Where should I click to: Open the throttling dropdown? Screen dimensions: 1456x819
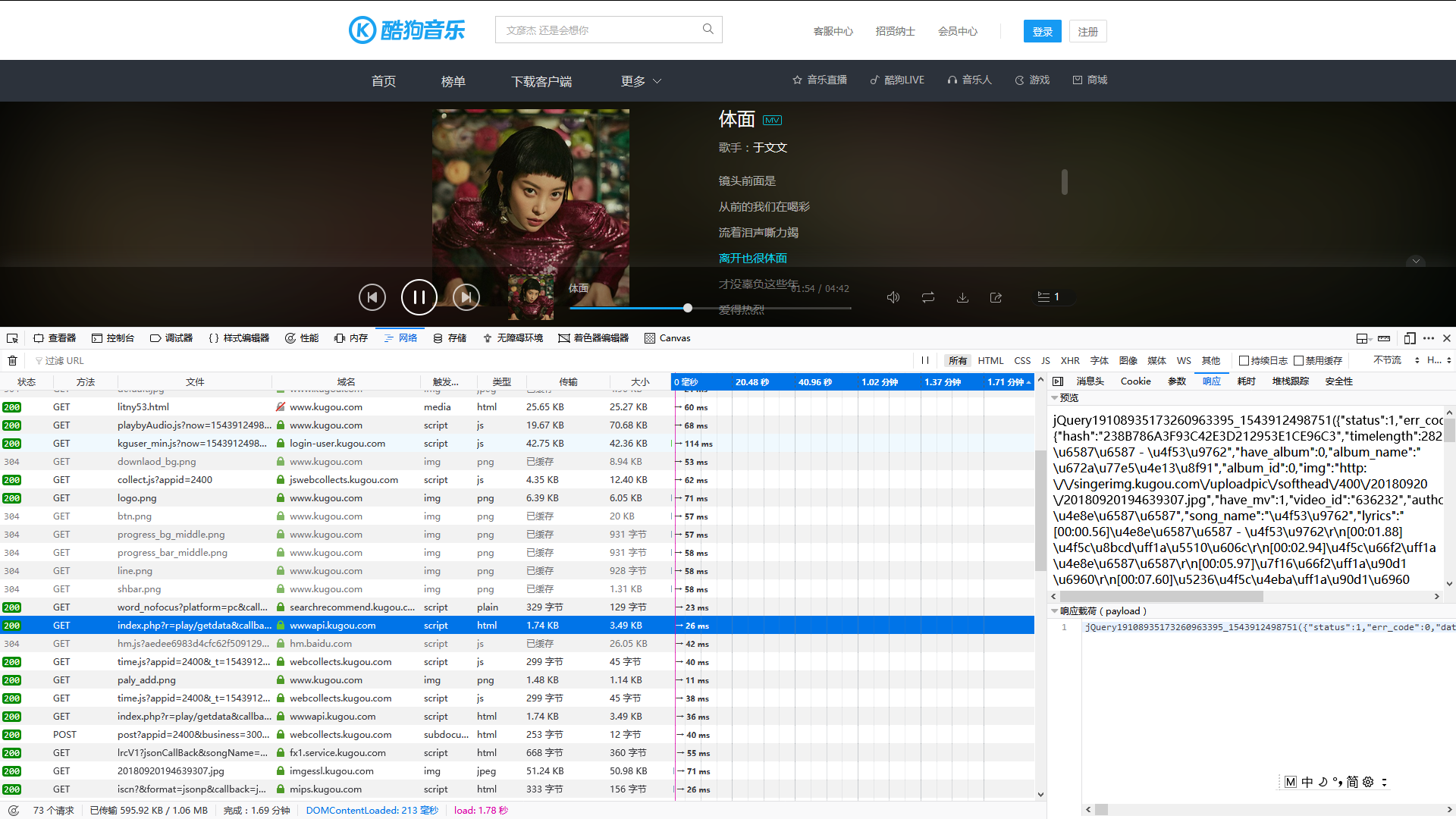tap(1396, 360)
